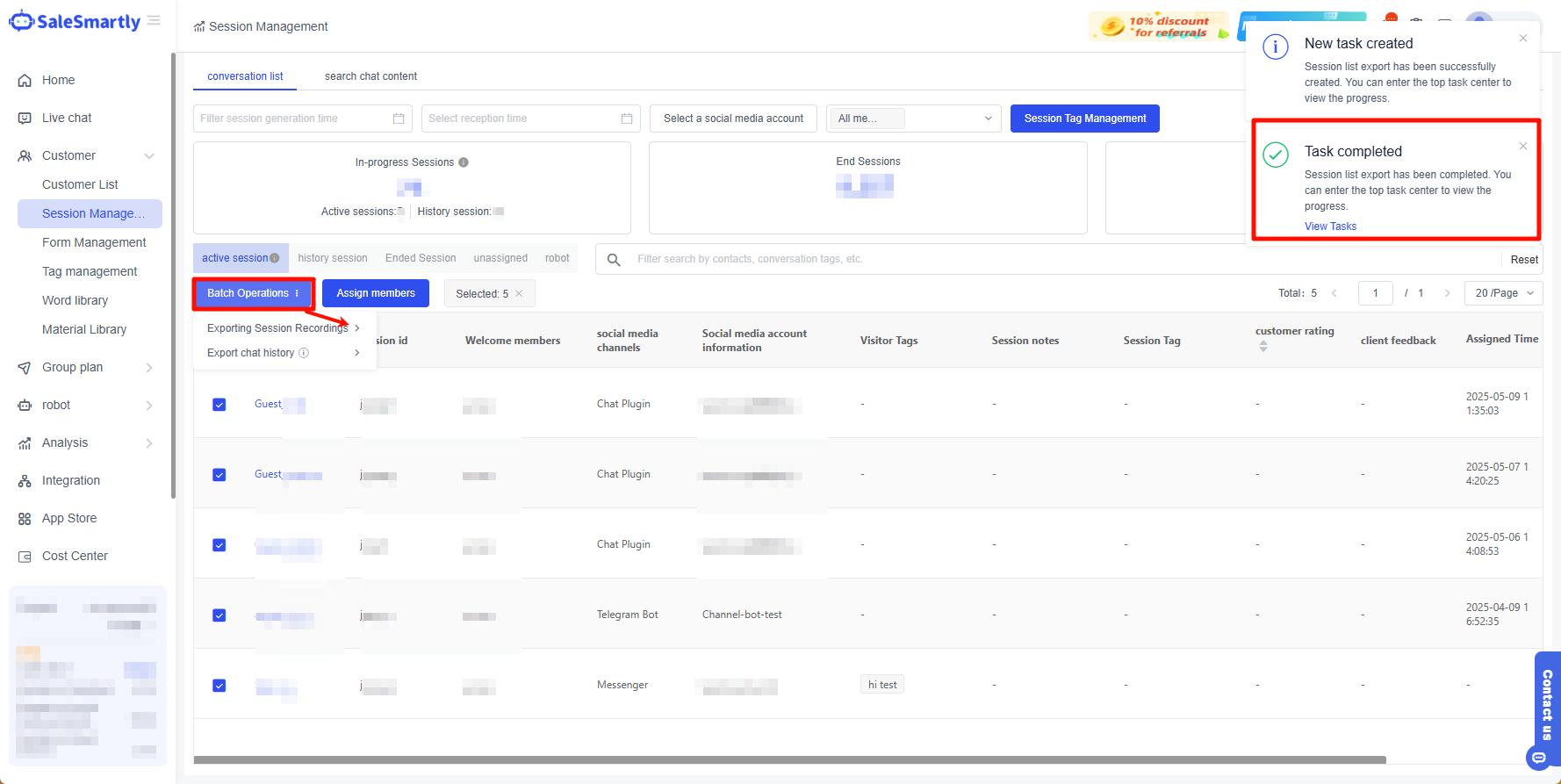Open Live chat from sidebar icon
The height and width of the screenshot is (784, 1561).
[x=25, y=119]
